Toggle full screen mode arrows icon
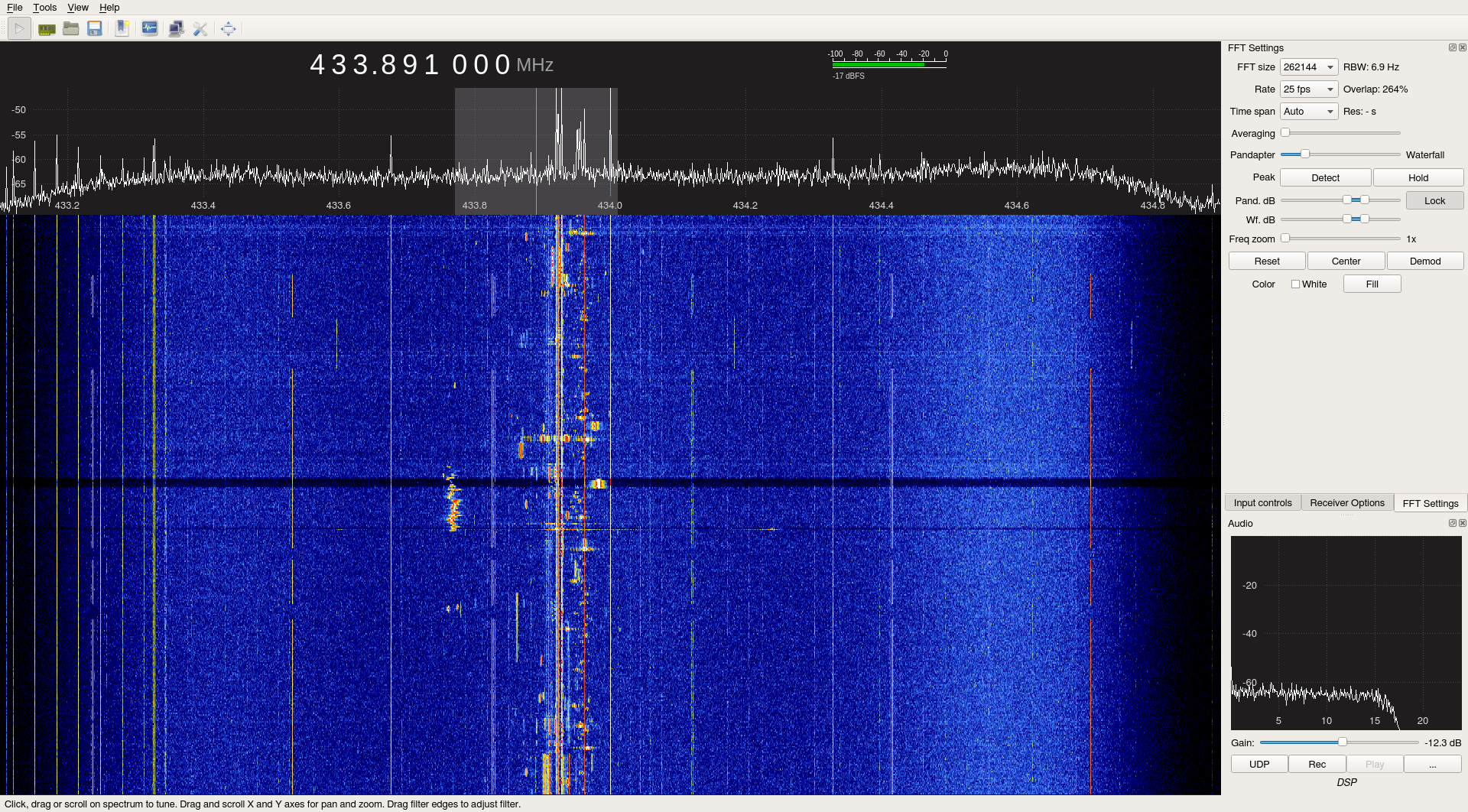This screenshot has height=812, width=1468. [x=228, y=29]
